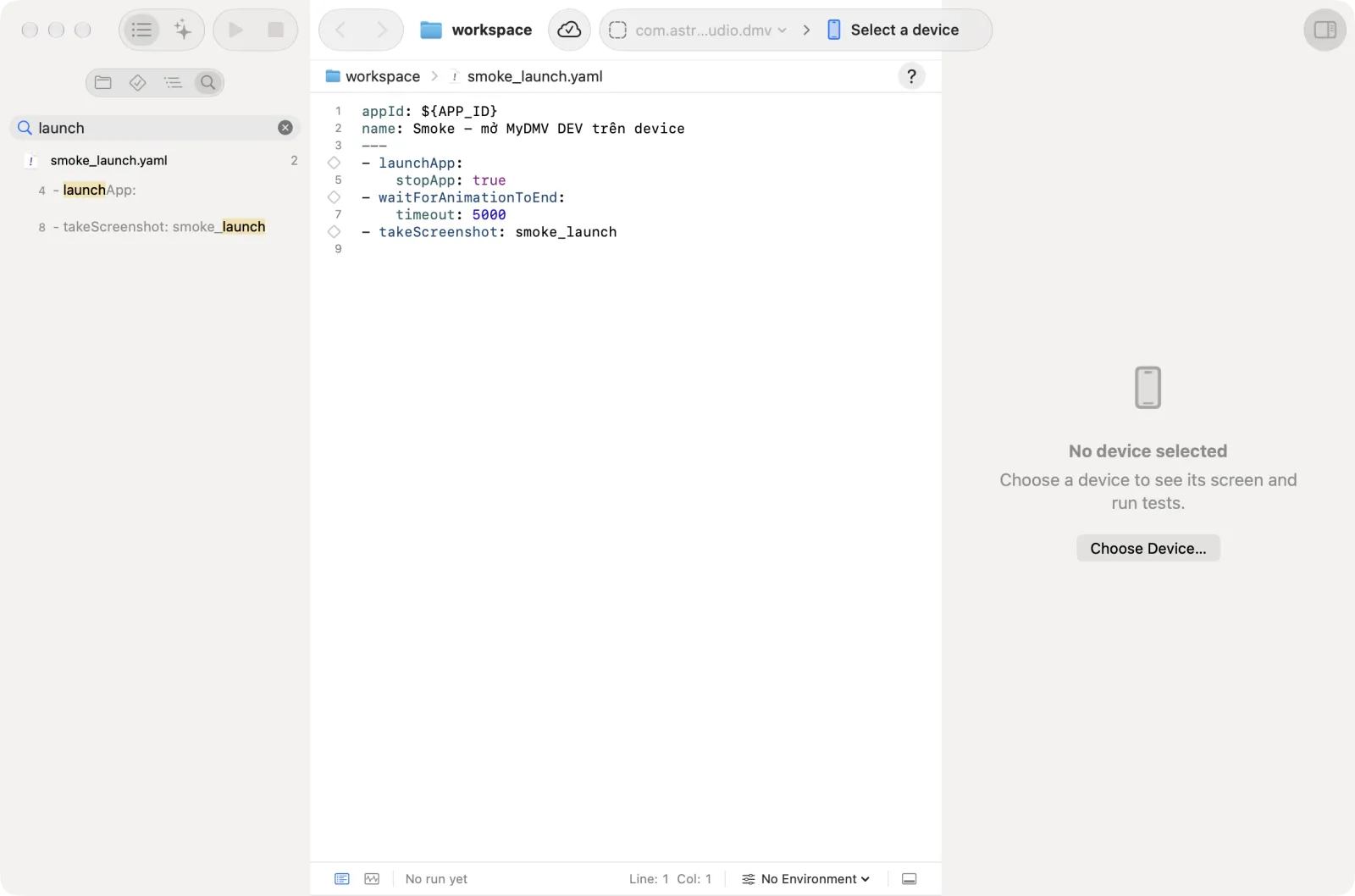This screenshot has width=1355, height=896.
Task: Open the cloud upload options
Action: coord(569,30)
